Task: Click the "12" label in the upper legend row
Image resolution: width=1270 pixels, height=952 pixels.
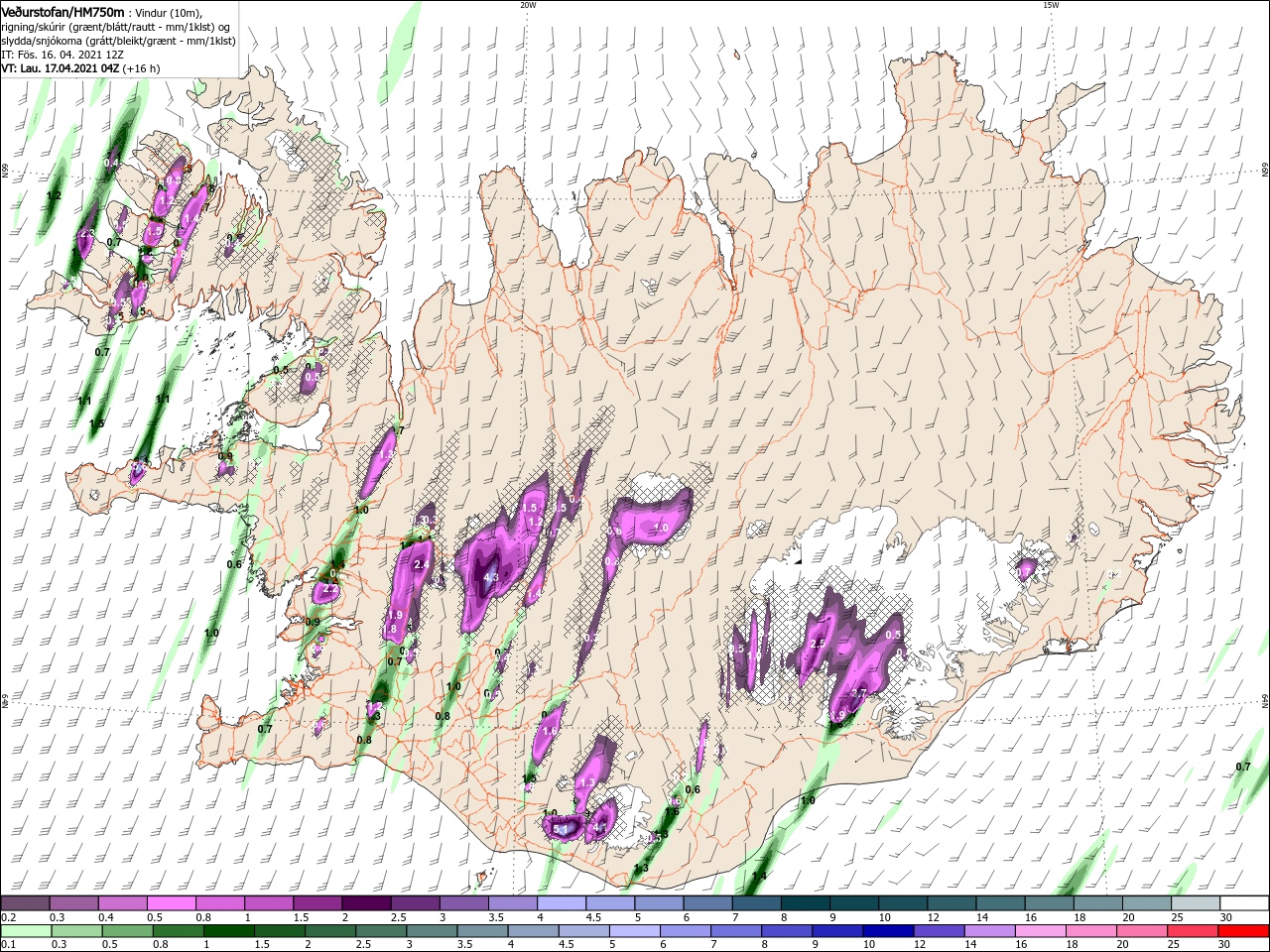Action: pos(934,917)
